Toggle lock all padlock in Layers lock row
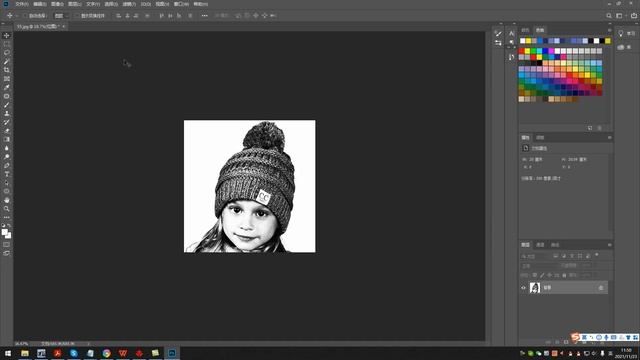 [x=564, y=275]
